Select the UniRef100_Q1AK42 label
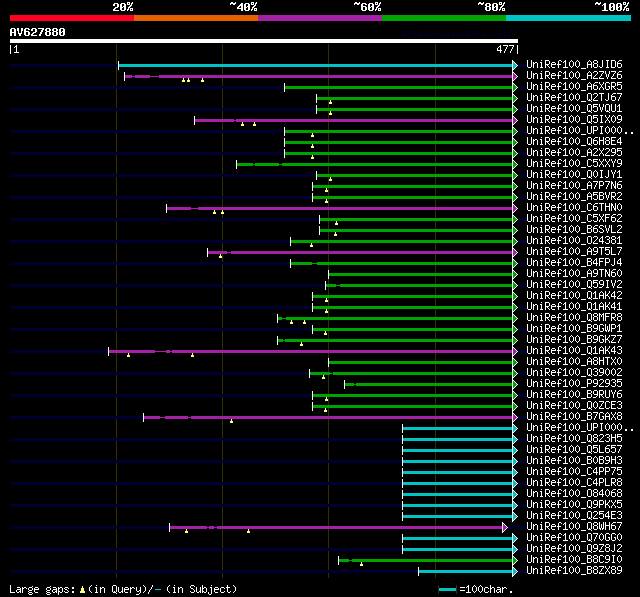640x597 pixels. pyautogui.click(x=574, y=296)
